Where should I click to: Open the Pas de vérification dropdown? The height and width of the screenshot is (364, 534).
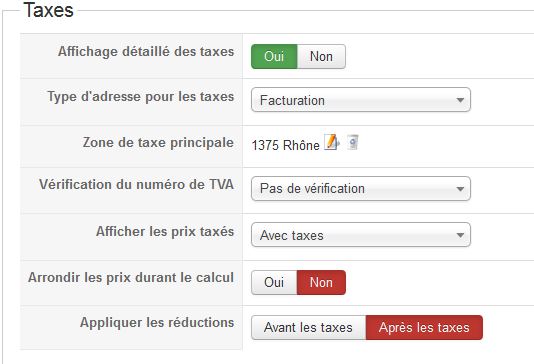pos(361,189)
